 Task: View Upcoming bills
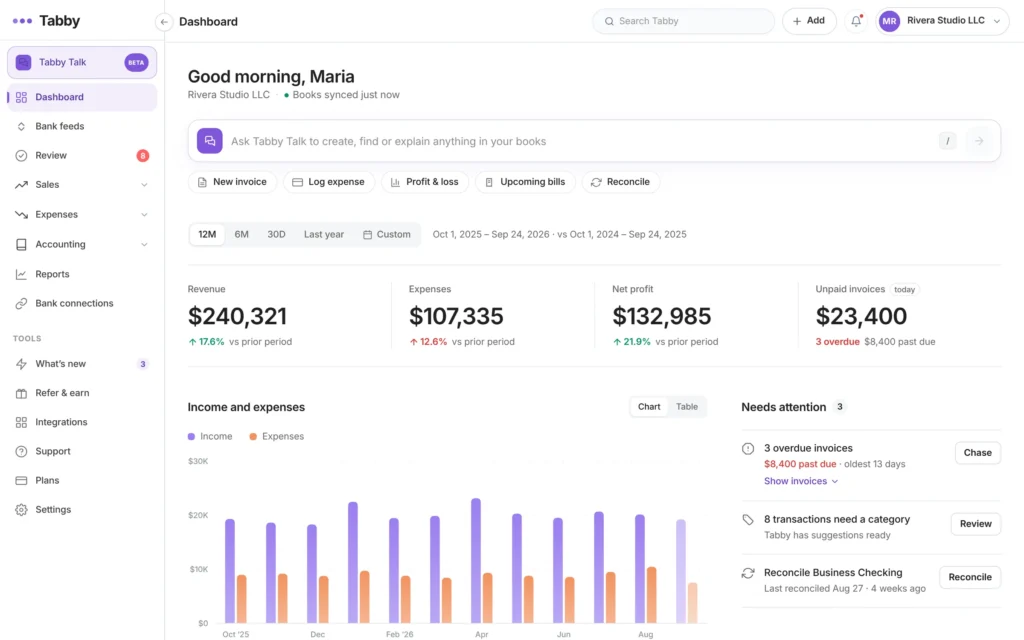coord(525,182)
